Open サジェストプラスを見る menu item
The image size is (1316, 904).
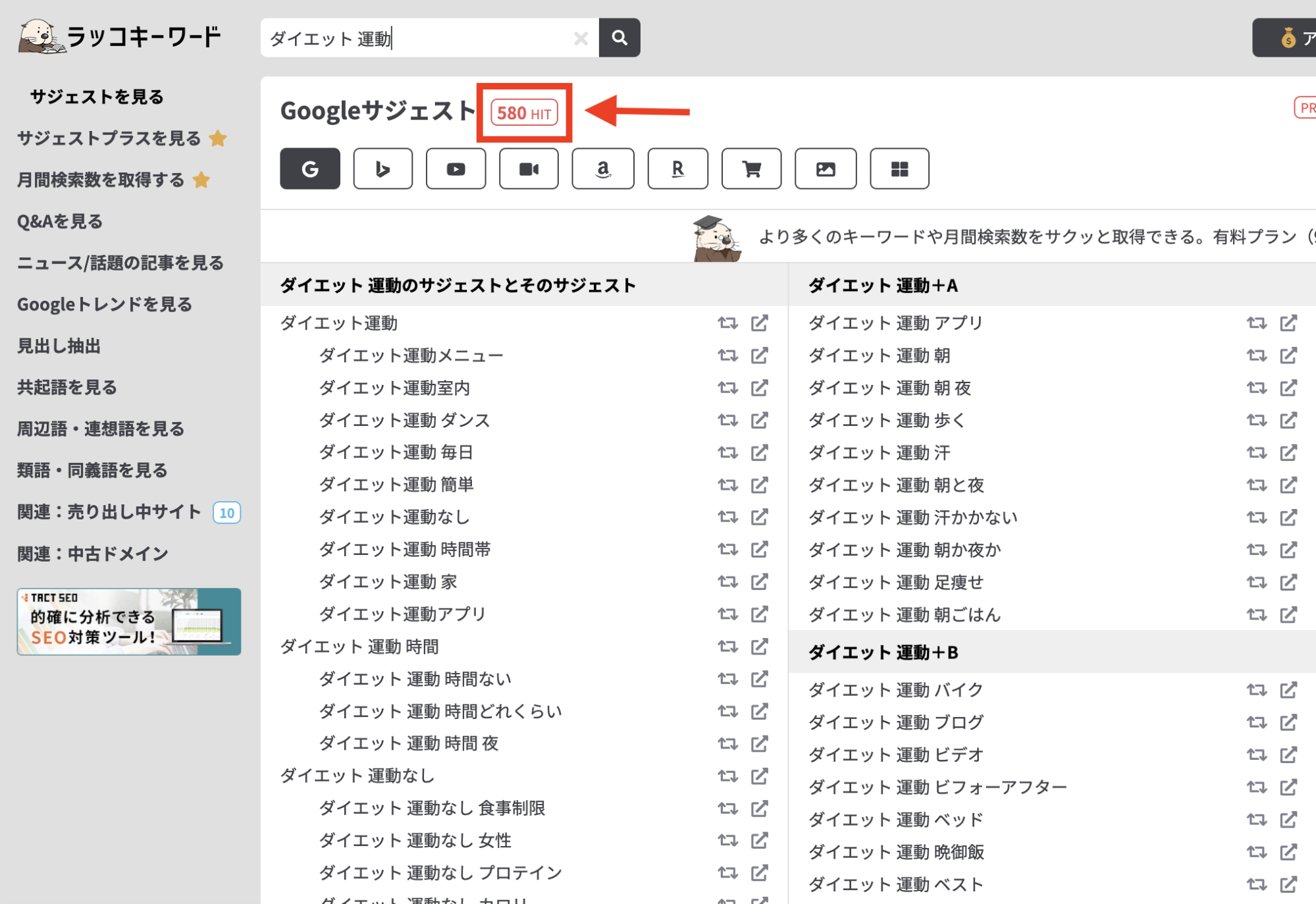109,138
